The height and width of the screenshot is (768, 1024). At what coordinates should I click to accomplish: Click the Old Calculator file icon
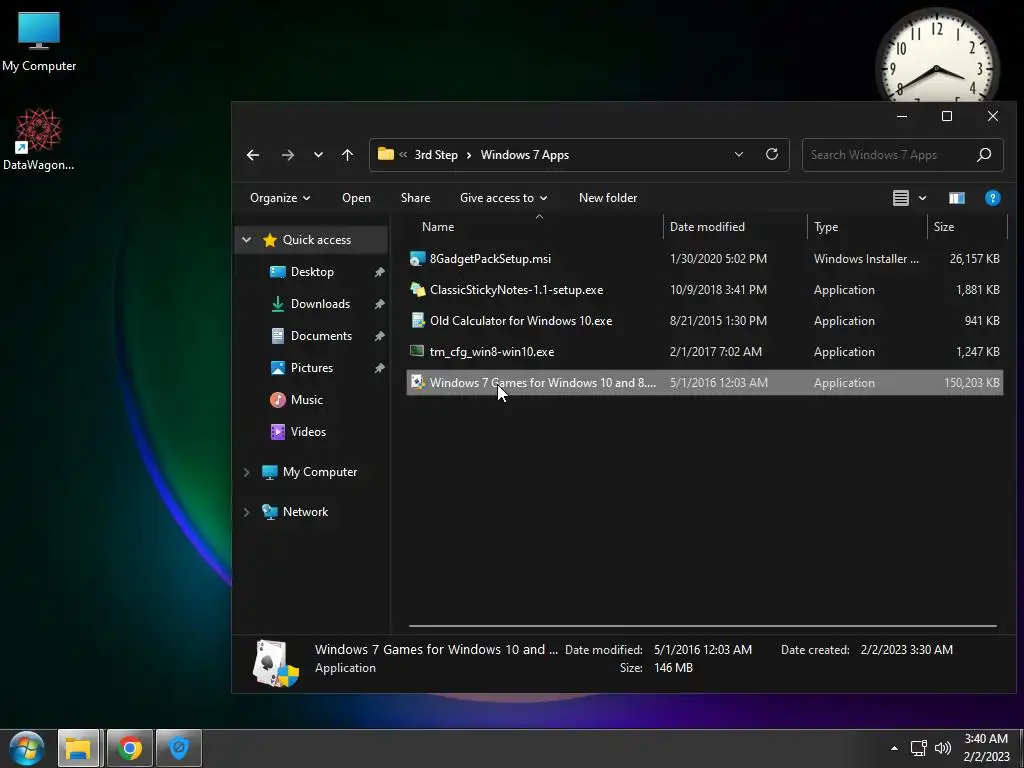pyautogui.click(x=417, y=320)
